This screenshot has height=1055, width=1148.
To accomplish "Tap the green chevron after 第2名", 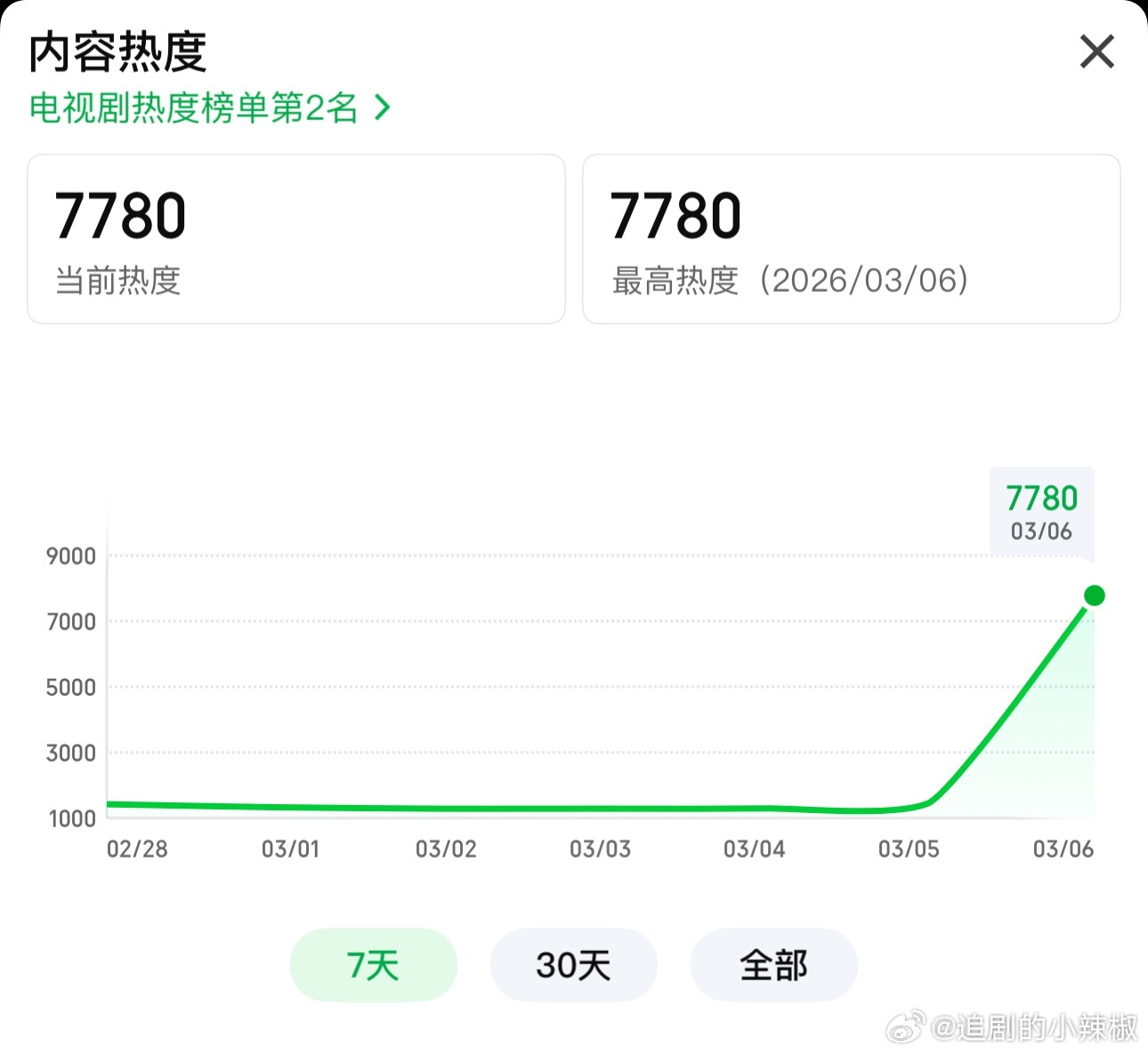I will (382, 108).
